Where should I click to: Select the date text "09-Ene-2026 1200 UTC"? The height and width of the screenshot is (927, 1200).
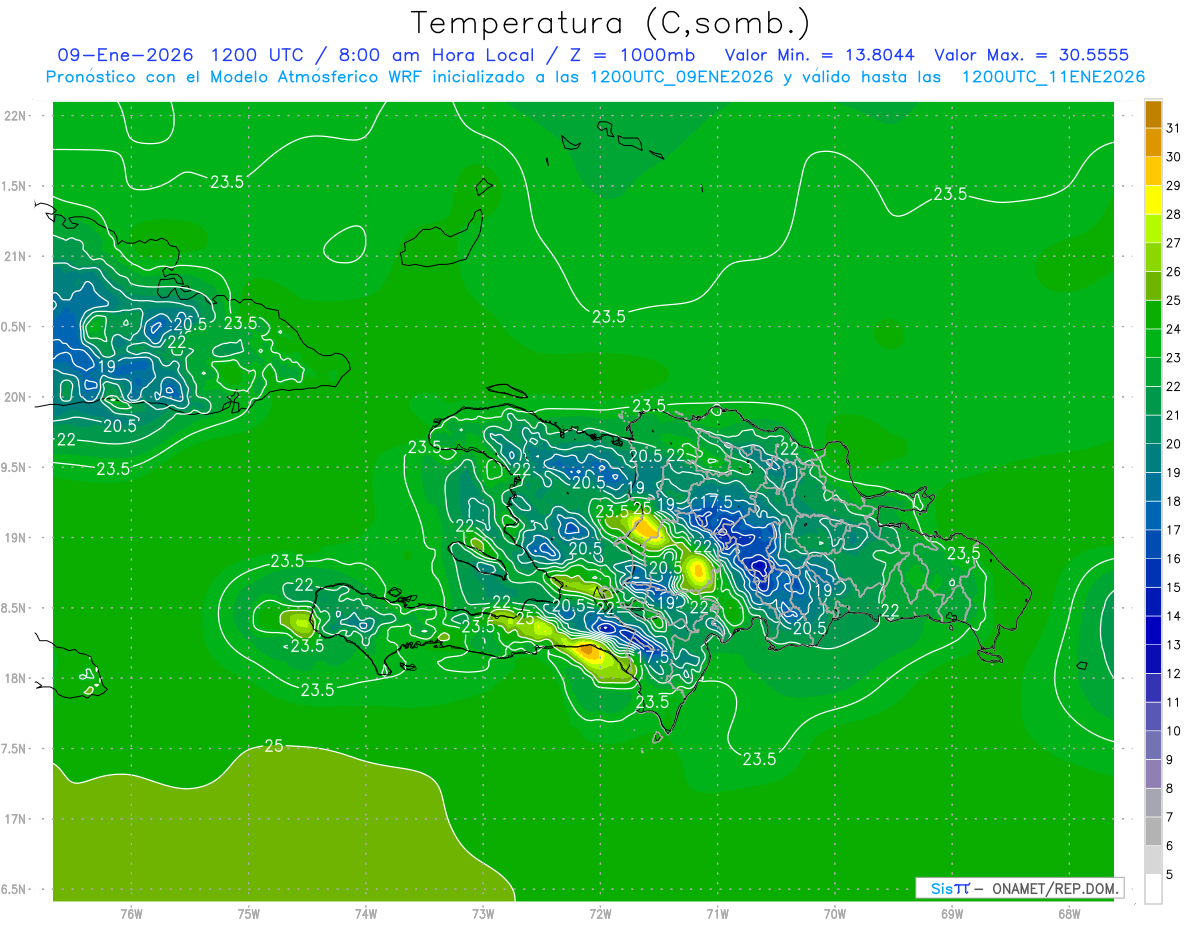click(x=178, y=55)
